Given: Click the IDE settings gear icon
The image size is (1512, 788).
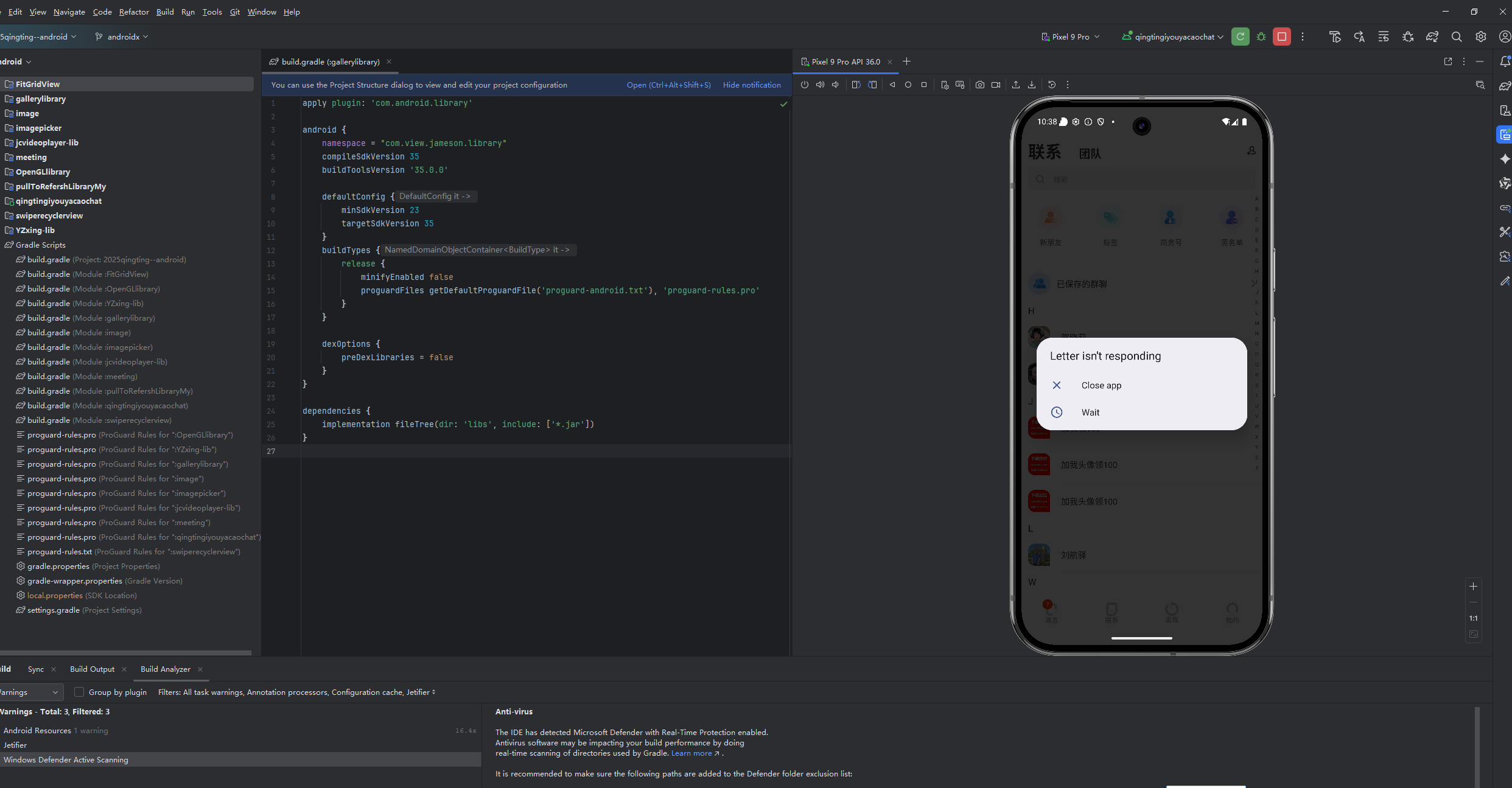Looking at the screenshot, I should coord(1481,37).
